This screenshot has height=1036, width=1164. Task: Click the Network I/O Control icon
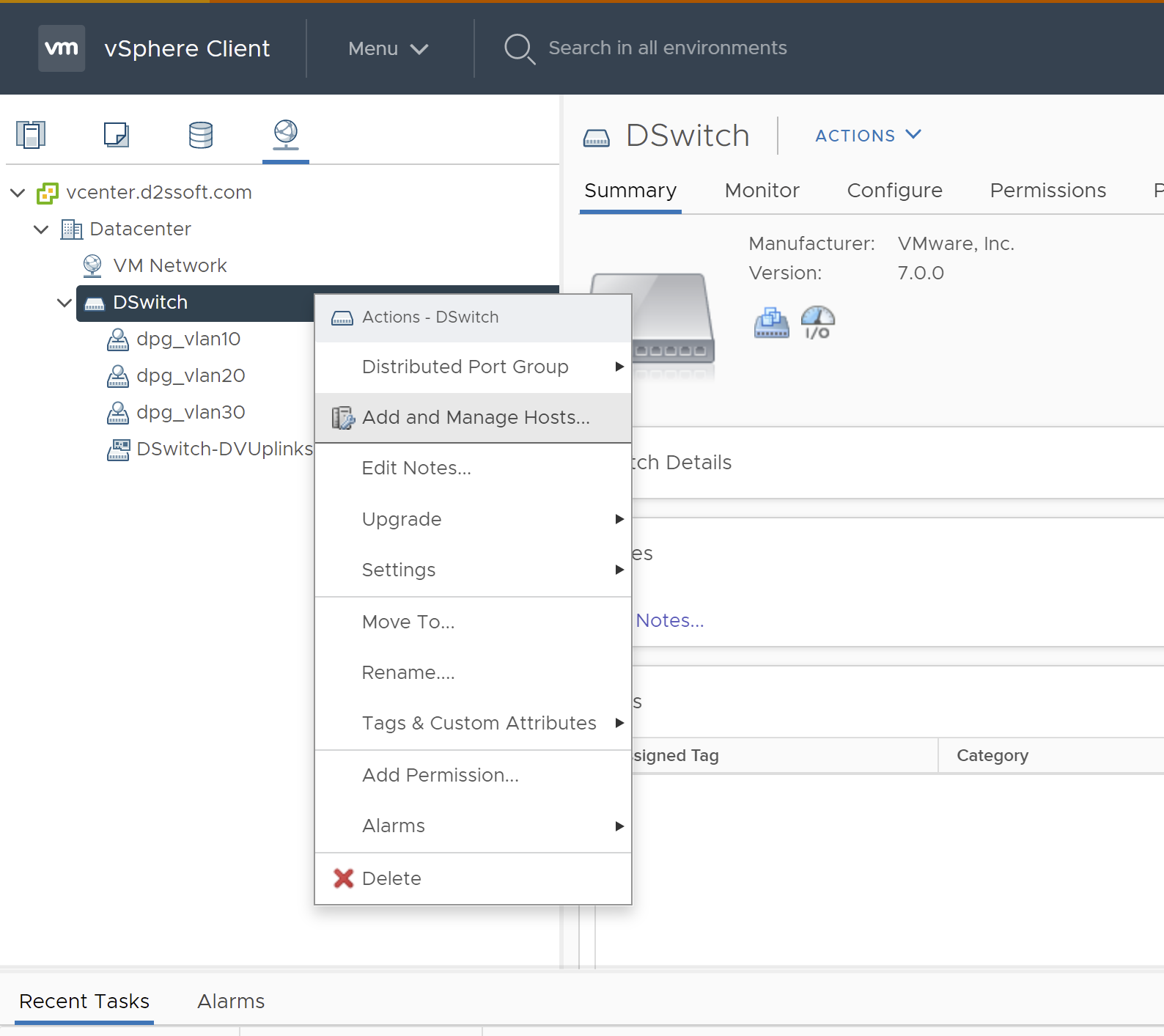pos(817,323)
